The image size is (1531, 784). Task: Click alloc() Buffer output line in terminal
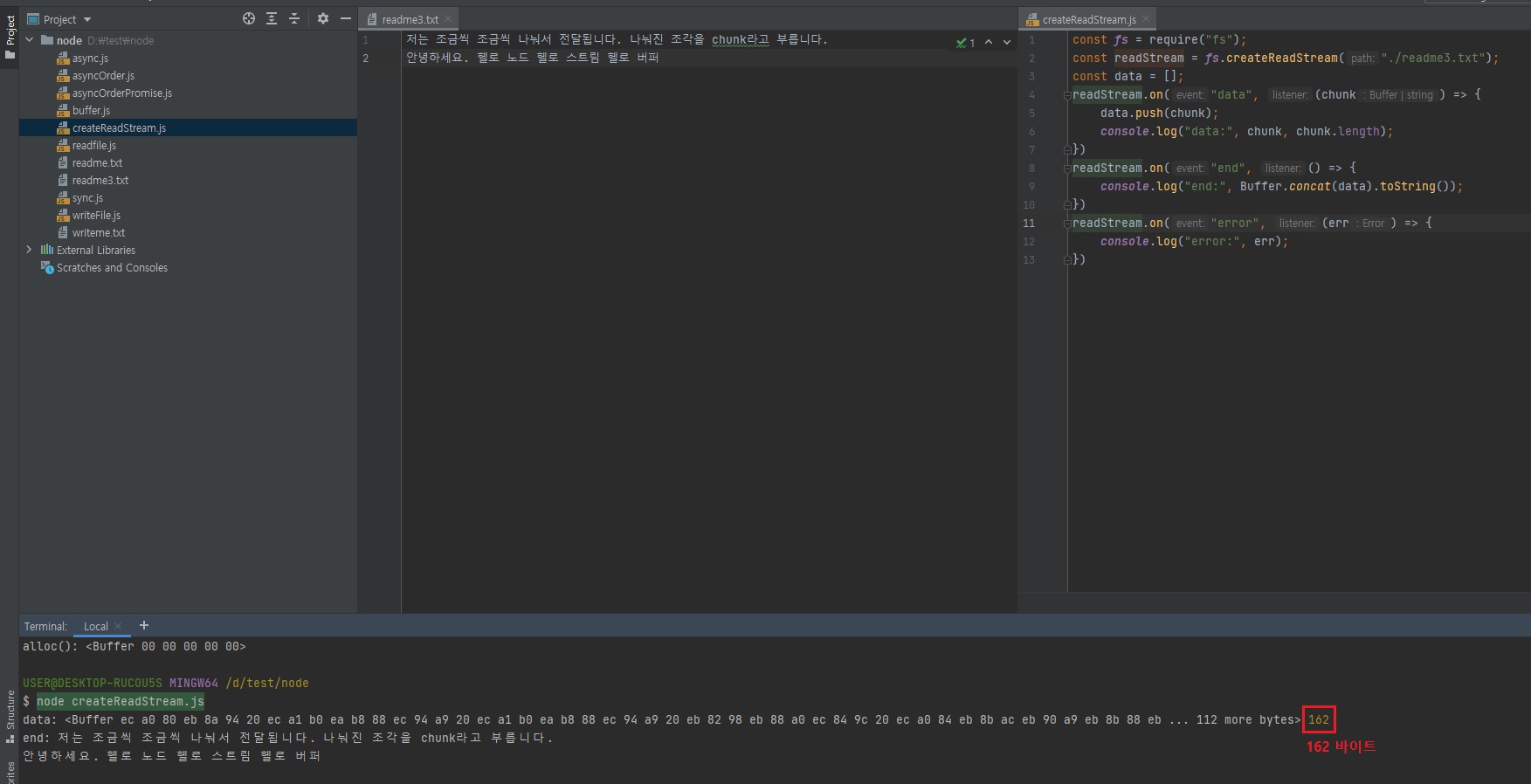(x=134, y=646)
